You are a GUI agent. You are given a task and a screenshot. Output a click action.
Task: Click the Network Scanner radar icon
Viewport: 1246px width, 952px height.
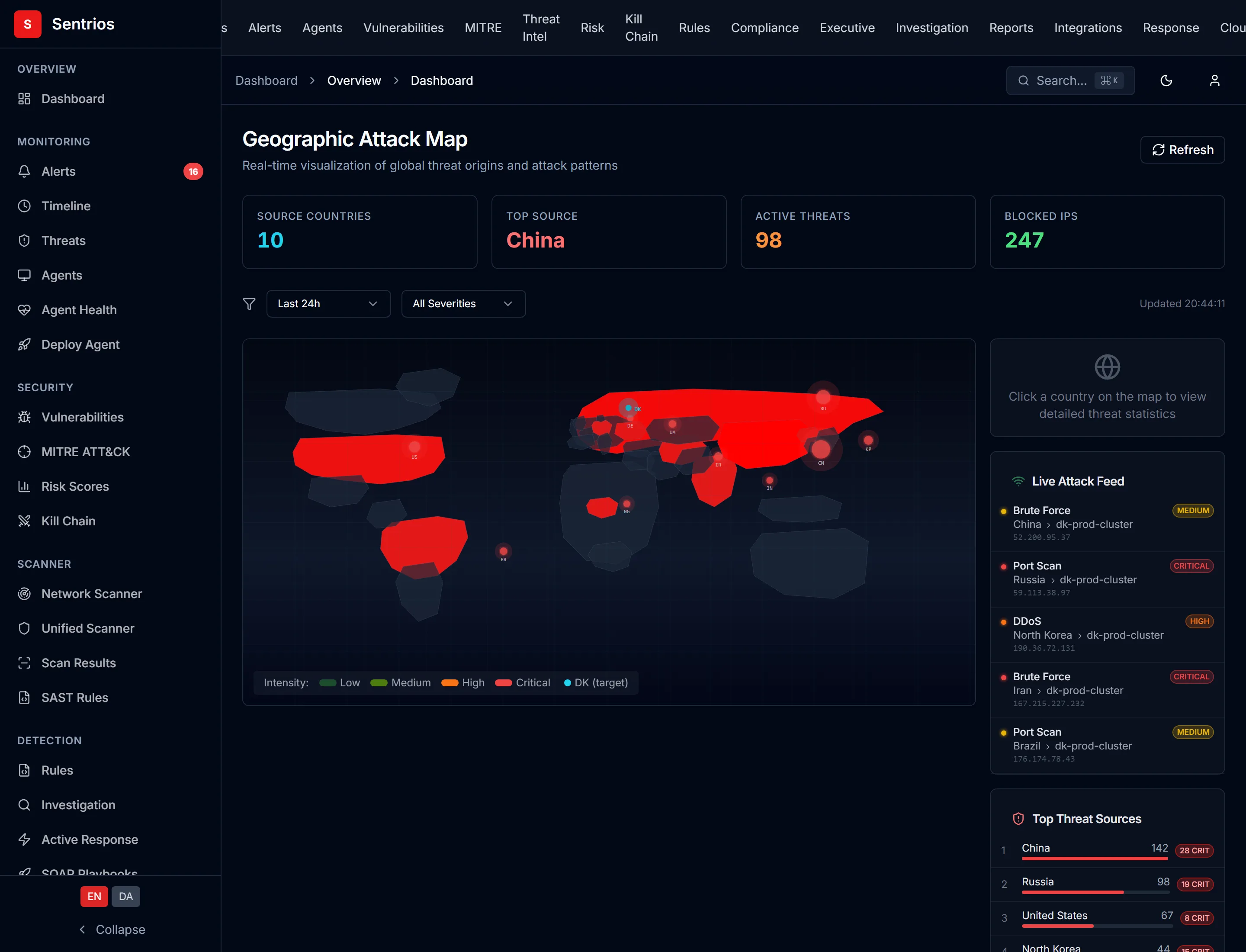[24, 593]
